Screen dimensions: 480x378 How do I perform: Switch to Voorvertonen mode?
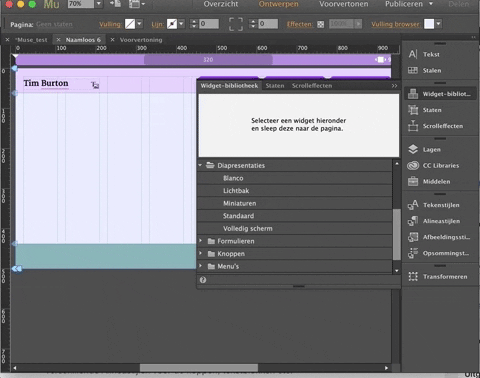pos(344,4)
